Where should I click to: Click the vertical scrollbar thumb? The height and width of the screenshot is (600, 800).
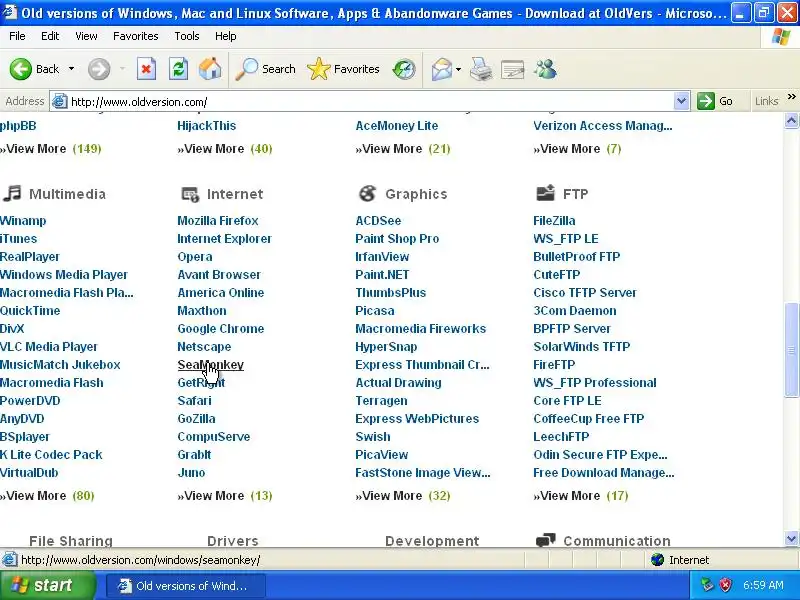pyautogui.click(x=791, y=349)
